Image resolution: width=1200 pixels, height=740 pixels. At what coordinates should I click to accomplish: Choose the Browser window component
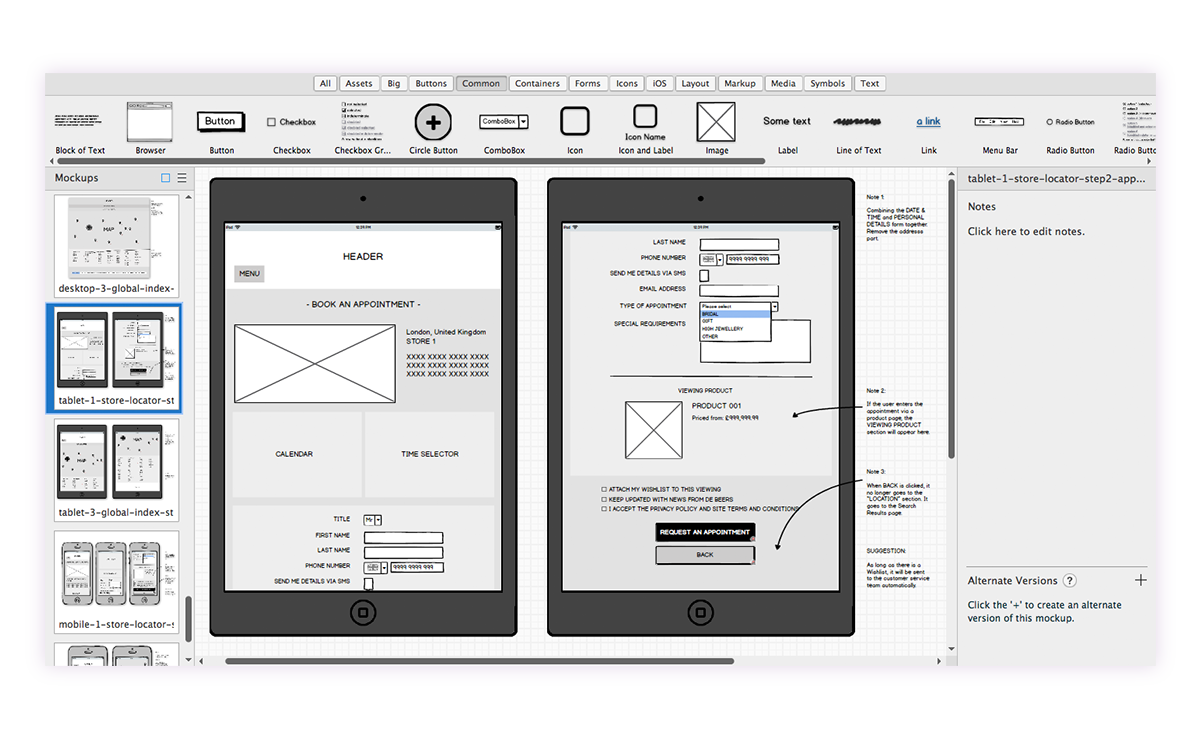[x=150, y=122]
